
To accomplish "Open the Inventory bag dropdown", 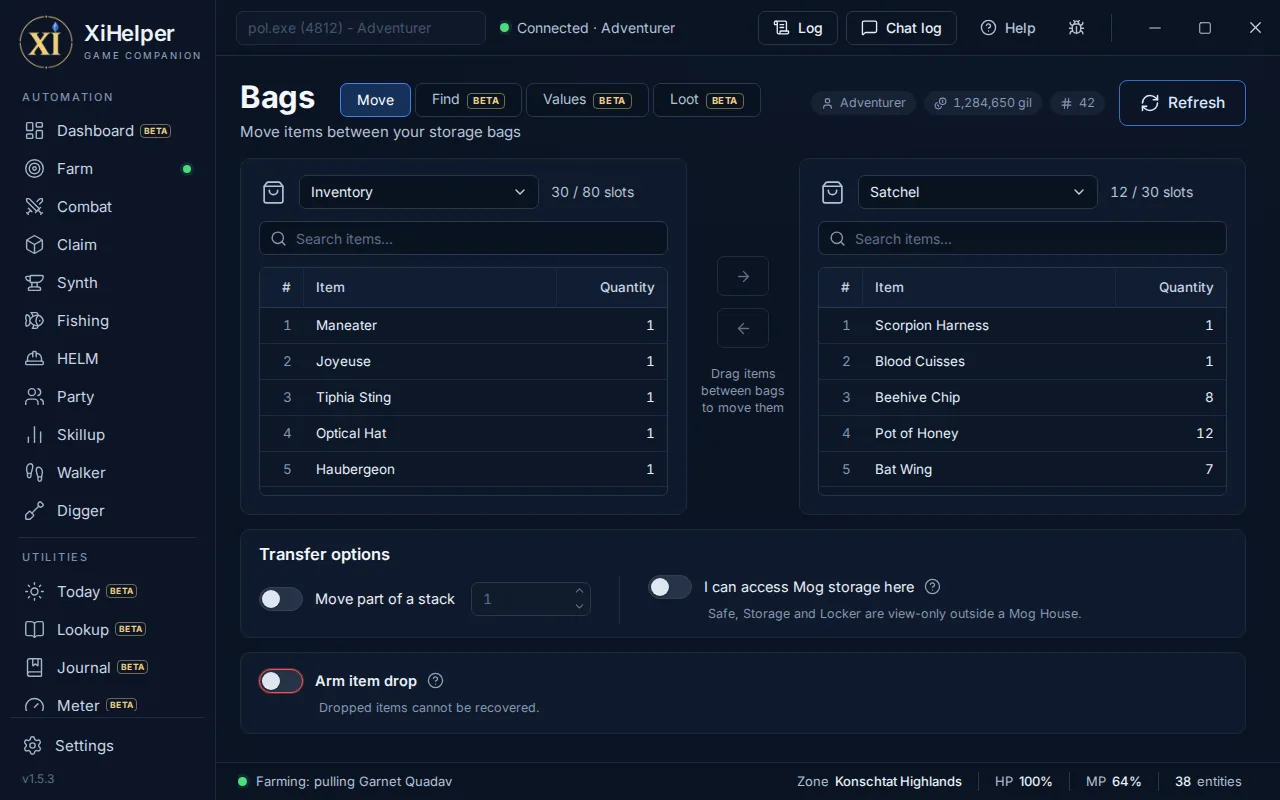I will (419, 192).
